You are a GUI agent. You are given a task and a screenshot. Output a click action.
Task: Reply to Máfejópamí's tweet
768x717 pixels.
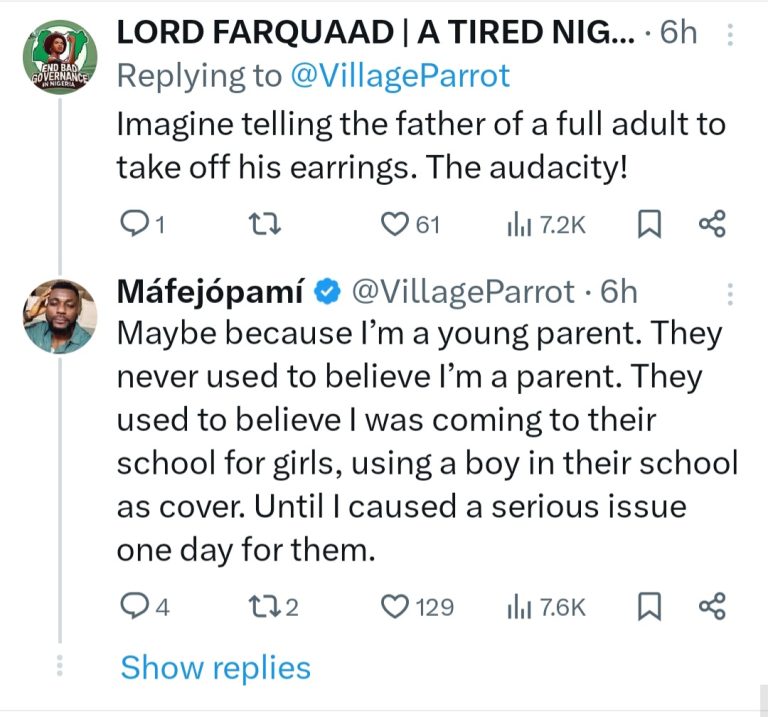pyautogui.click(x=133, y=606)
